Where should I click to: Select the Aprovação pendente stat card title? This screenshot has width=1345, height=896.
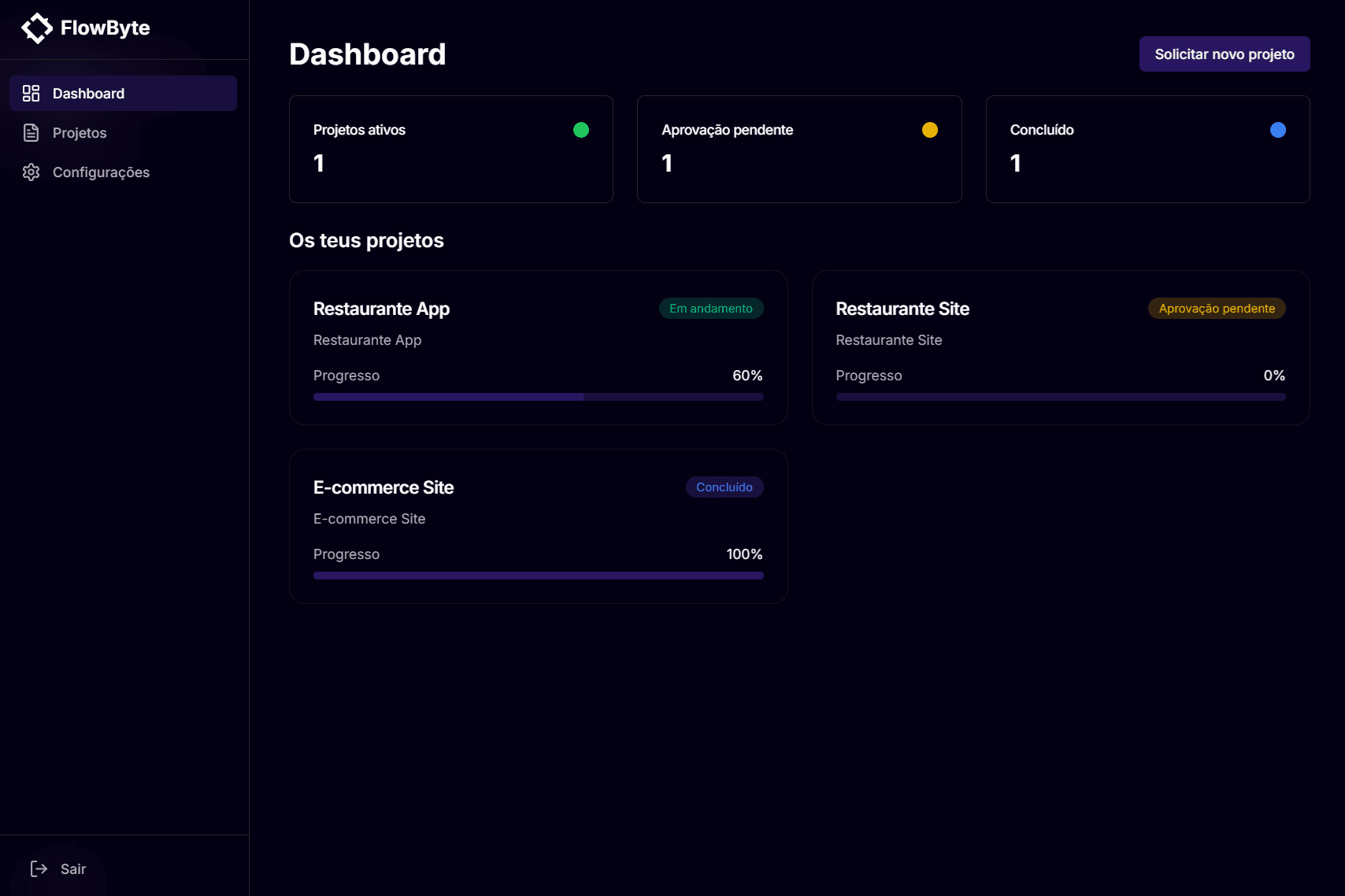click(727, 130)
